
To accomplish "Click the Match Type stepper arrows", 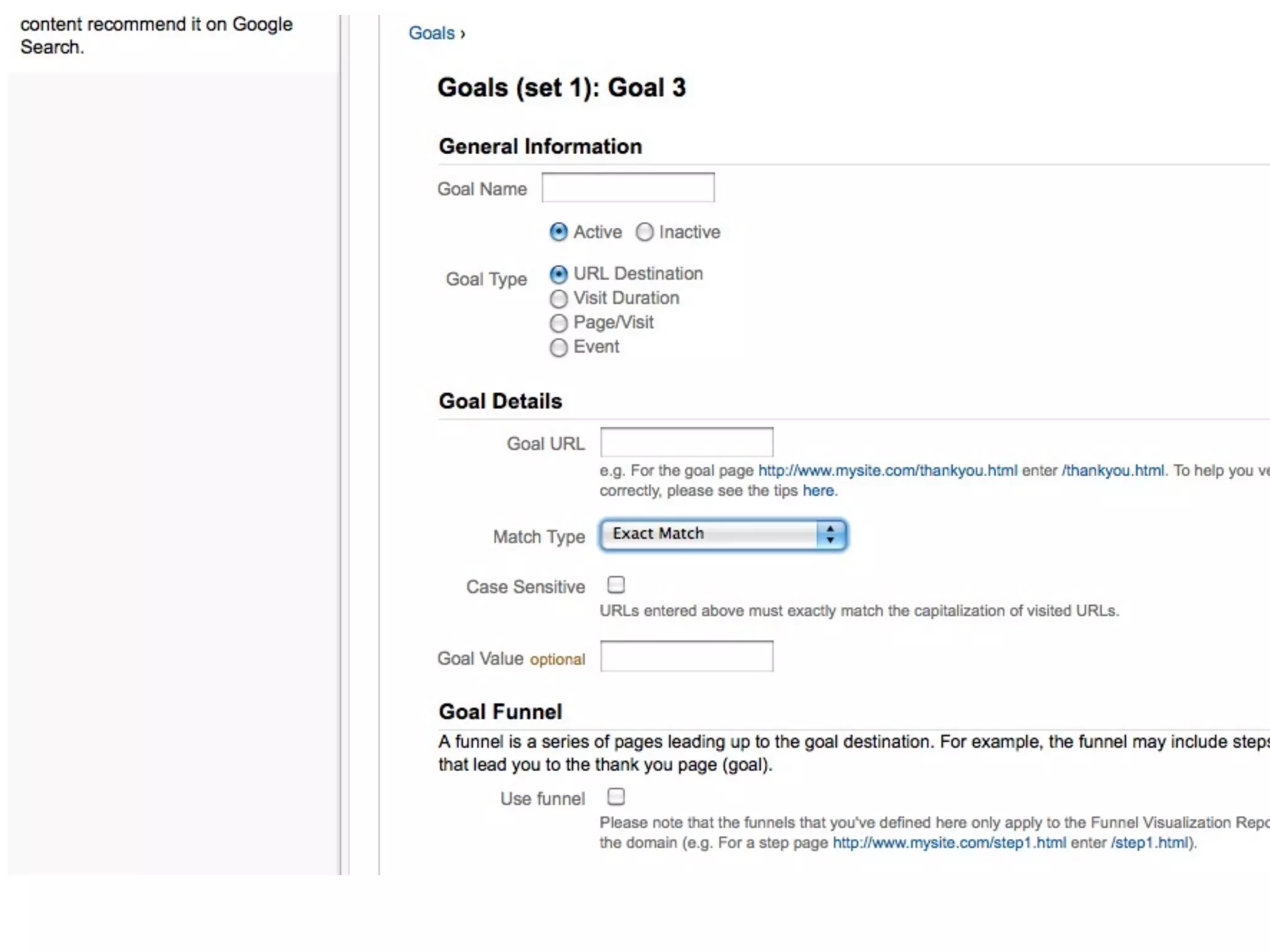I will click(x=830, y=534).
